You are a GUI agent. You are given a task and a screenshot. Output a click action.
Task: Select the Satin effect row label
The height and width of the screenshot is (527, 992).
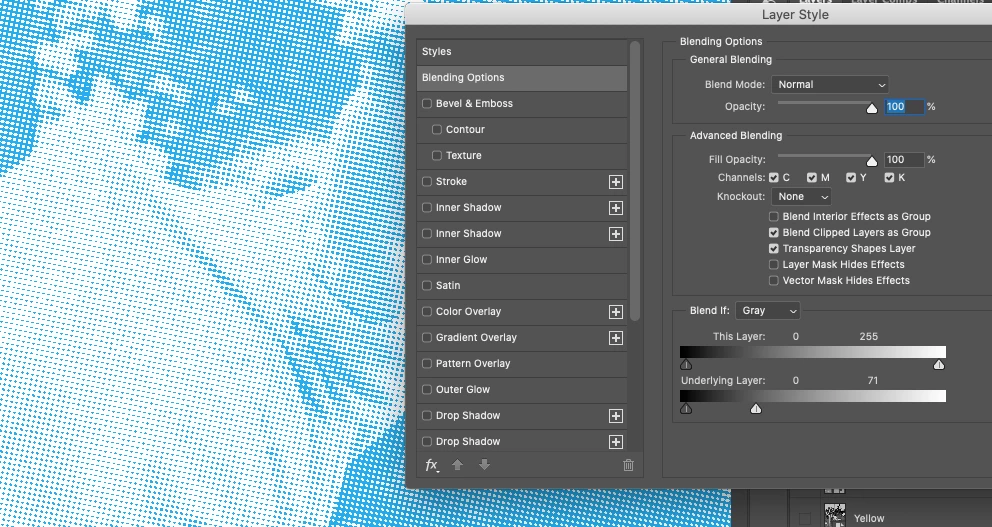448,285
